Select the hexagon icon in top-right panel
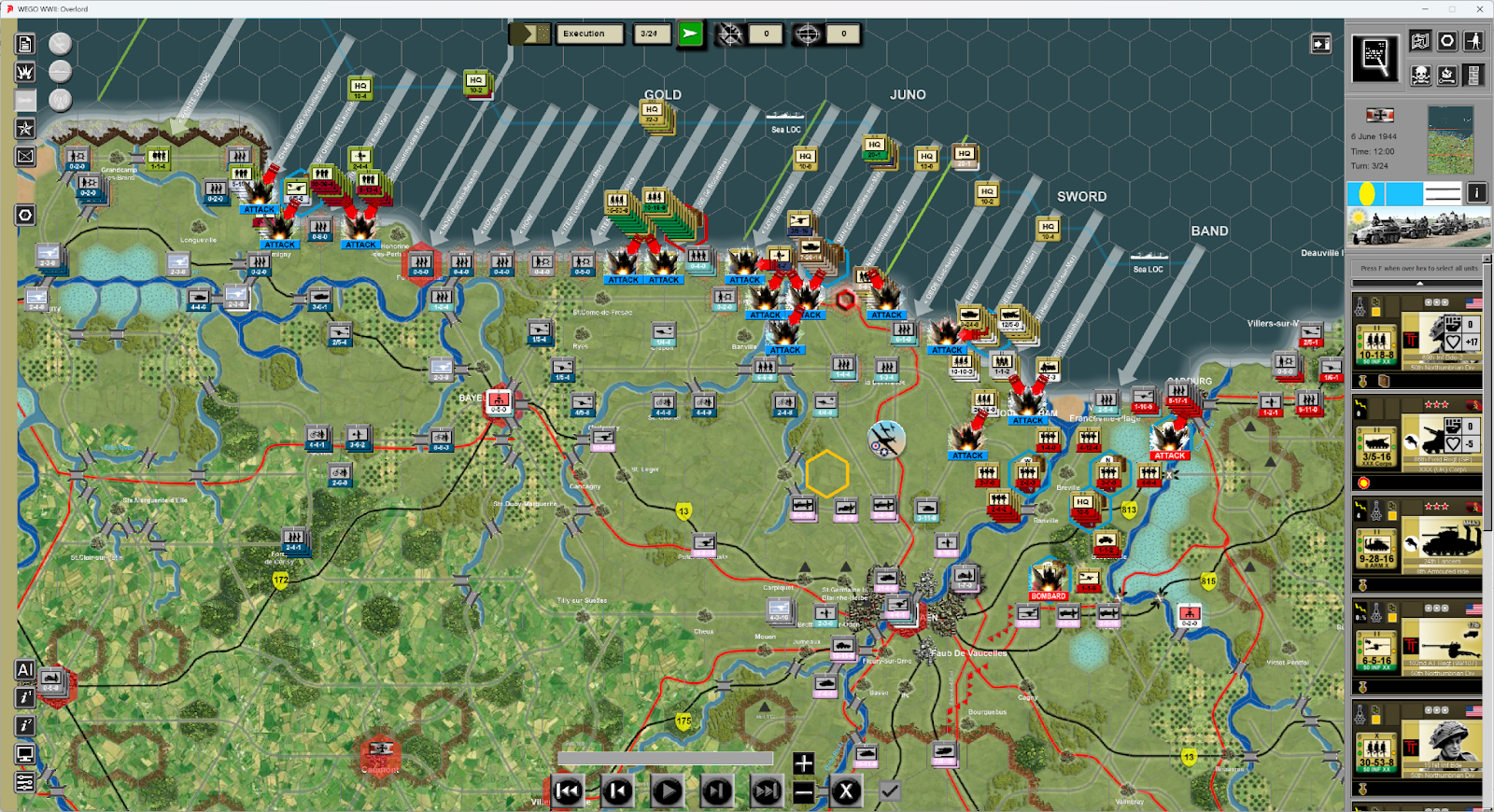Screen dimensions: 1494x812 [1446, 41]
